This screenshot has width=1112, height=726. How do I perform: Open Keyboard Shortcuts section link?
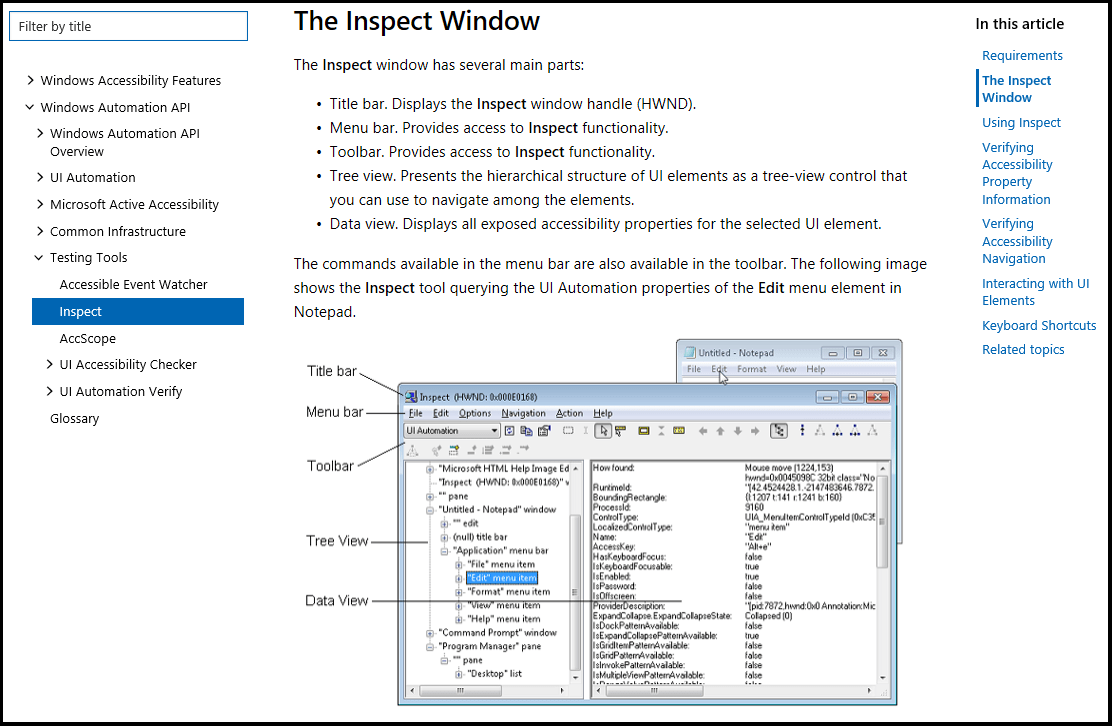pos(1039,325)
